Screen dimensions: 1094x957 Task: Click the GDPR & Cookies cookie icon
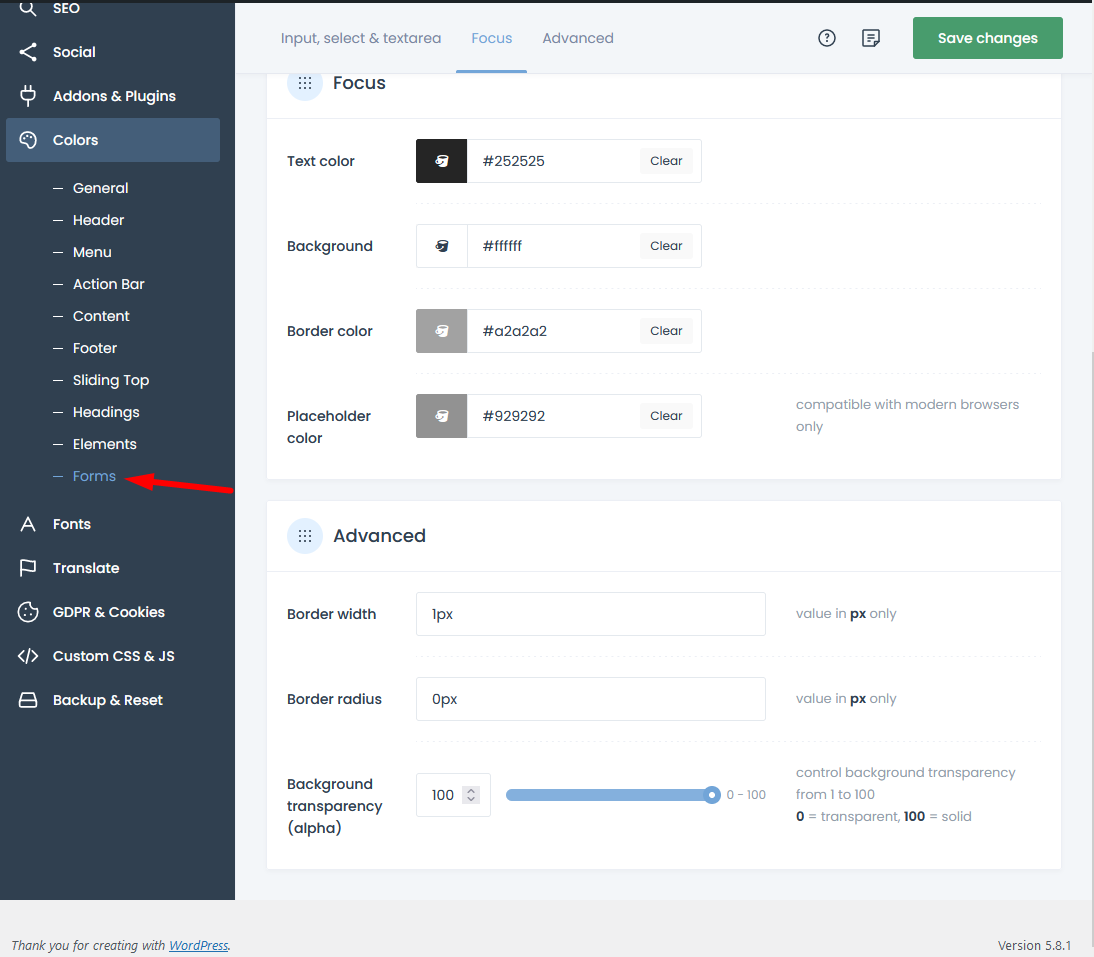28,612
